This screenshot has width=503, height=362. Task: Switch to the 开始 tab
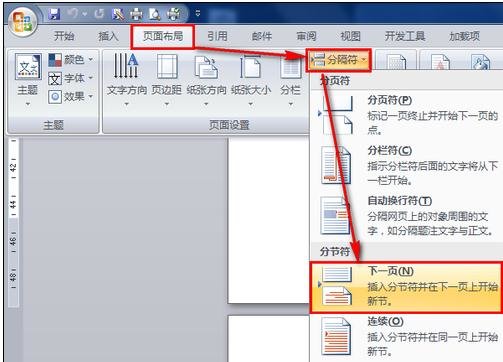[x=64, y=36]
